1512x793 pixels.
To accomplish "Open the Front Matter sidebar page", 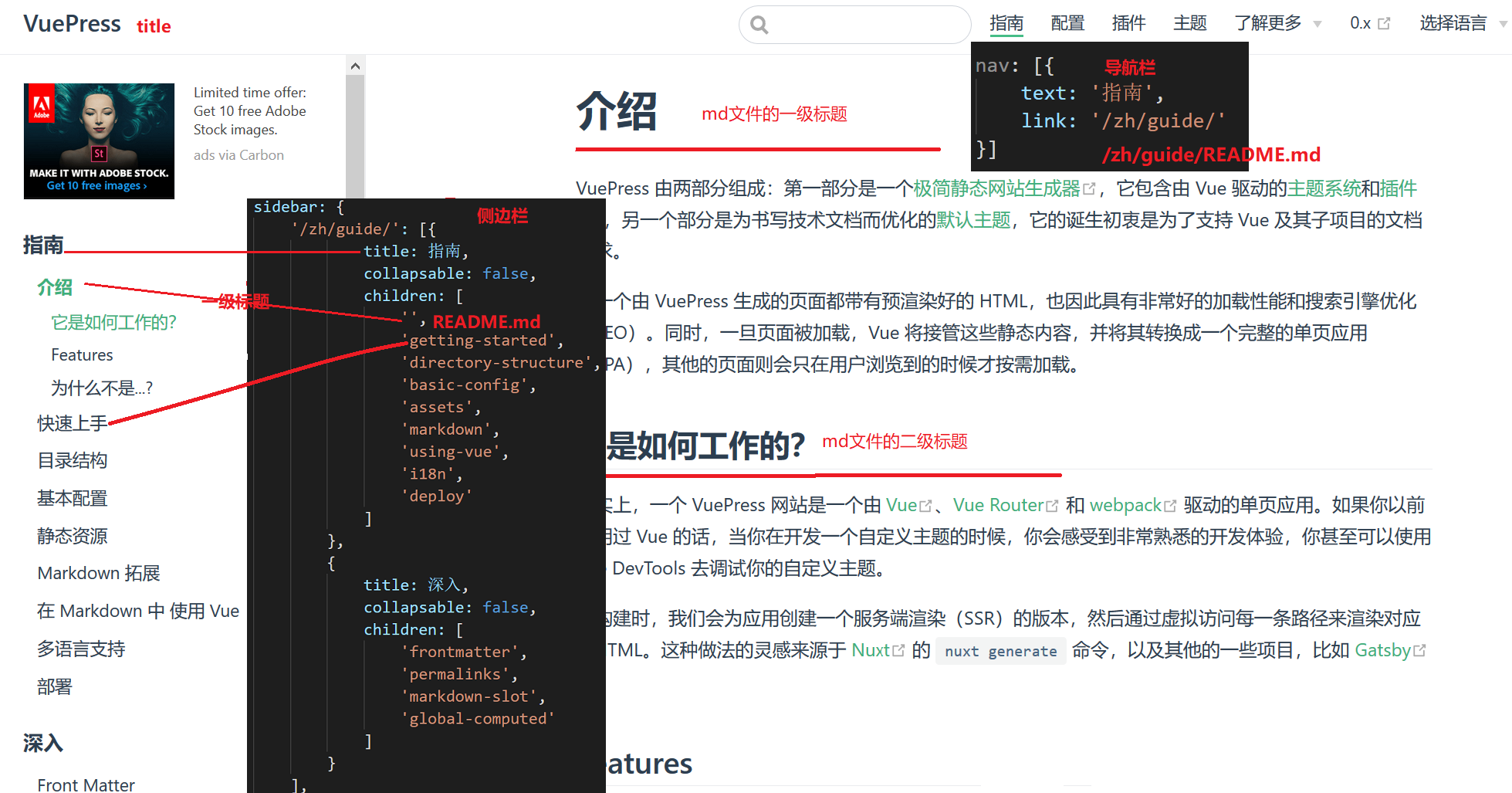I will (86, 784).
